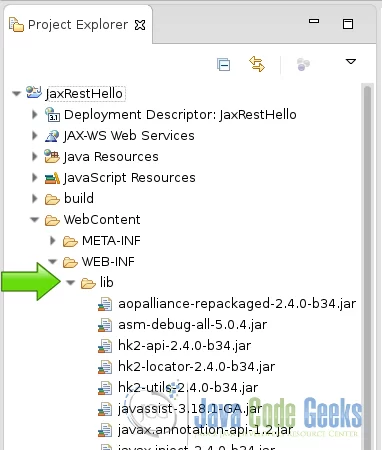Click the JavaScript Resources icon

52,178
